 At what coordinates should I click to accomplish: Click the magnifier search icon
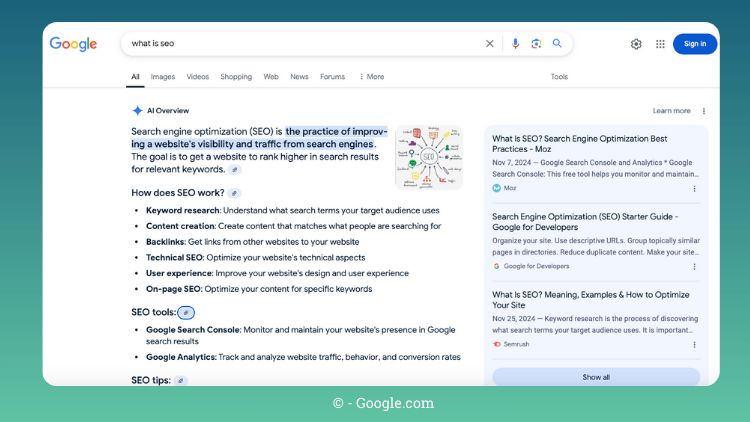point(557,43)
